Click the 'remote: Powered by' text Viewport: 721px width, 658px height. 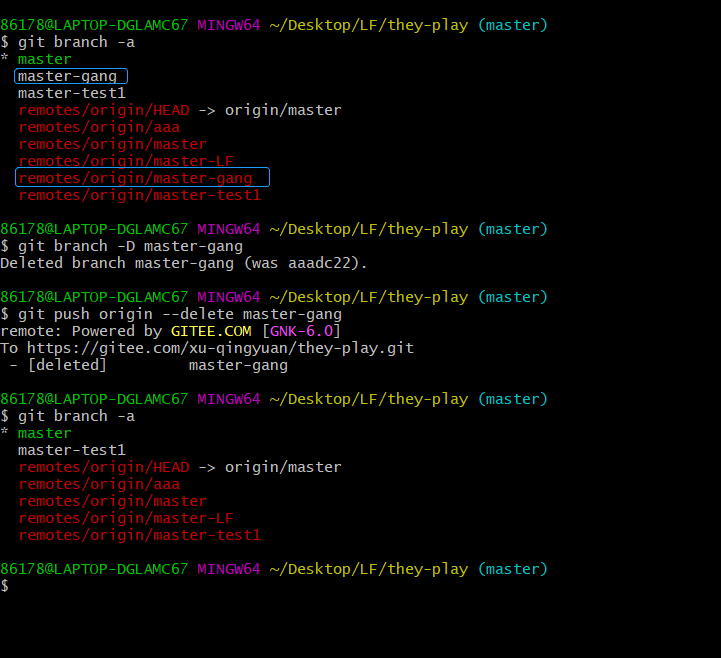click(81, 331)
